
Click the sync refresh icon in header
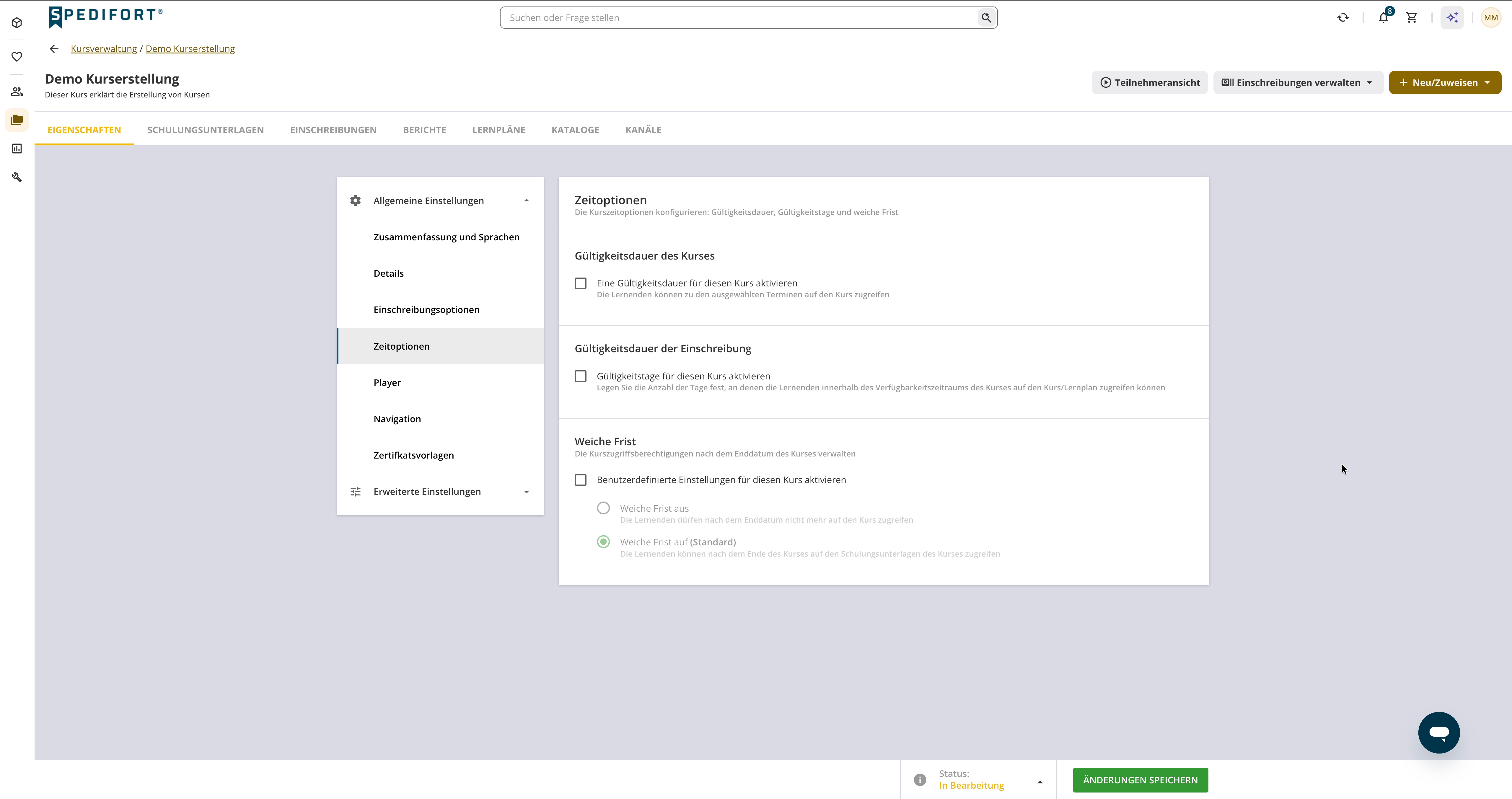click(x=1343, y=18)
